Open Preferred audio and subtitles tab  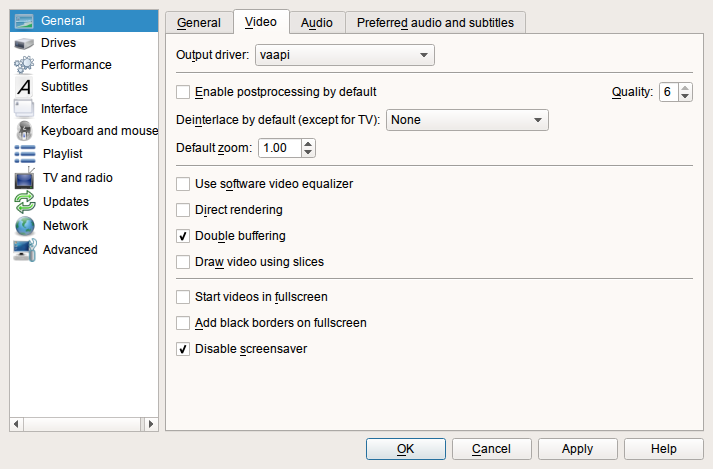pos(435,23)
